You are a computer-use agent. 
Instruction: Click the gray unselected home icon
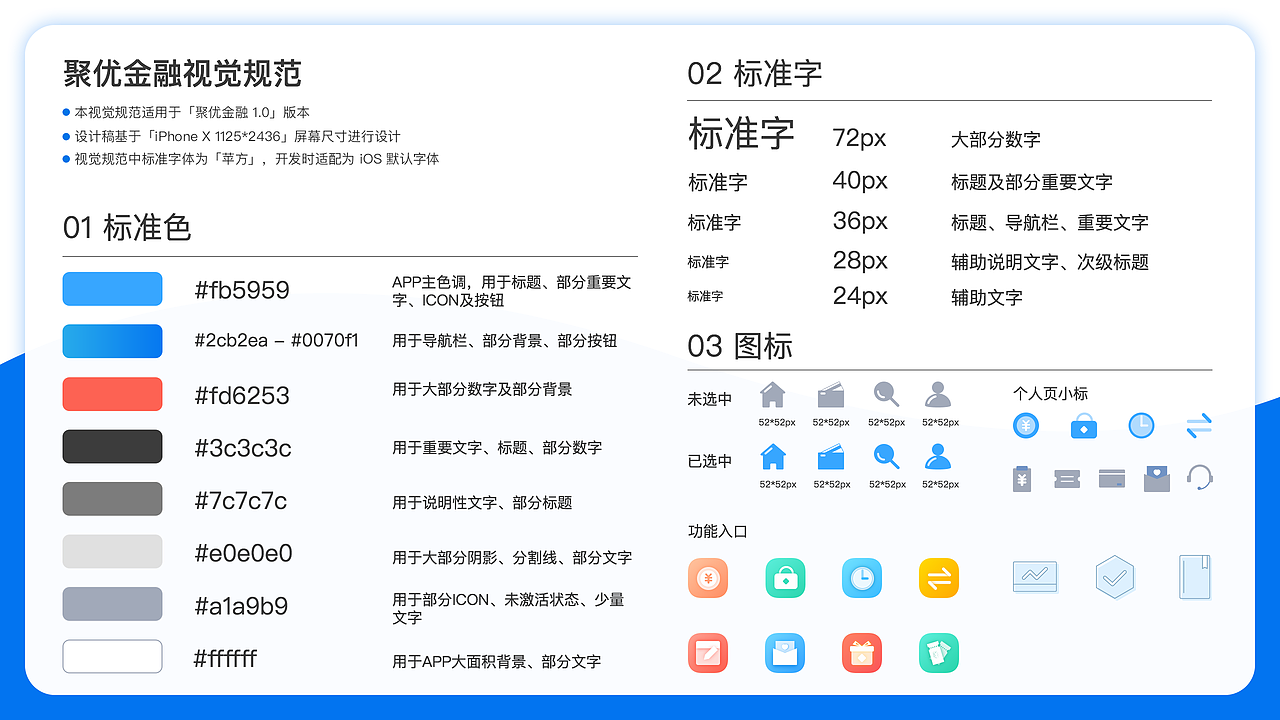773,394
